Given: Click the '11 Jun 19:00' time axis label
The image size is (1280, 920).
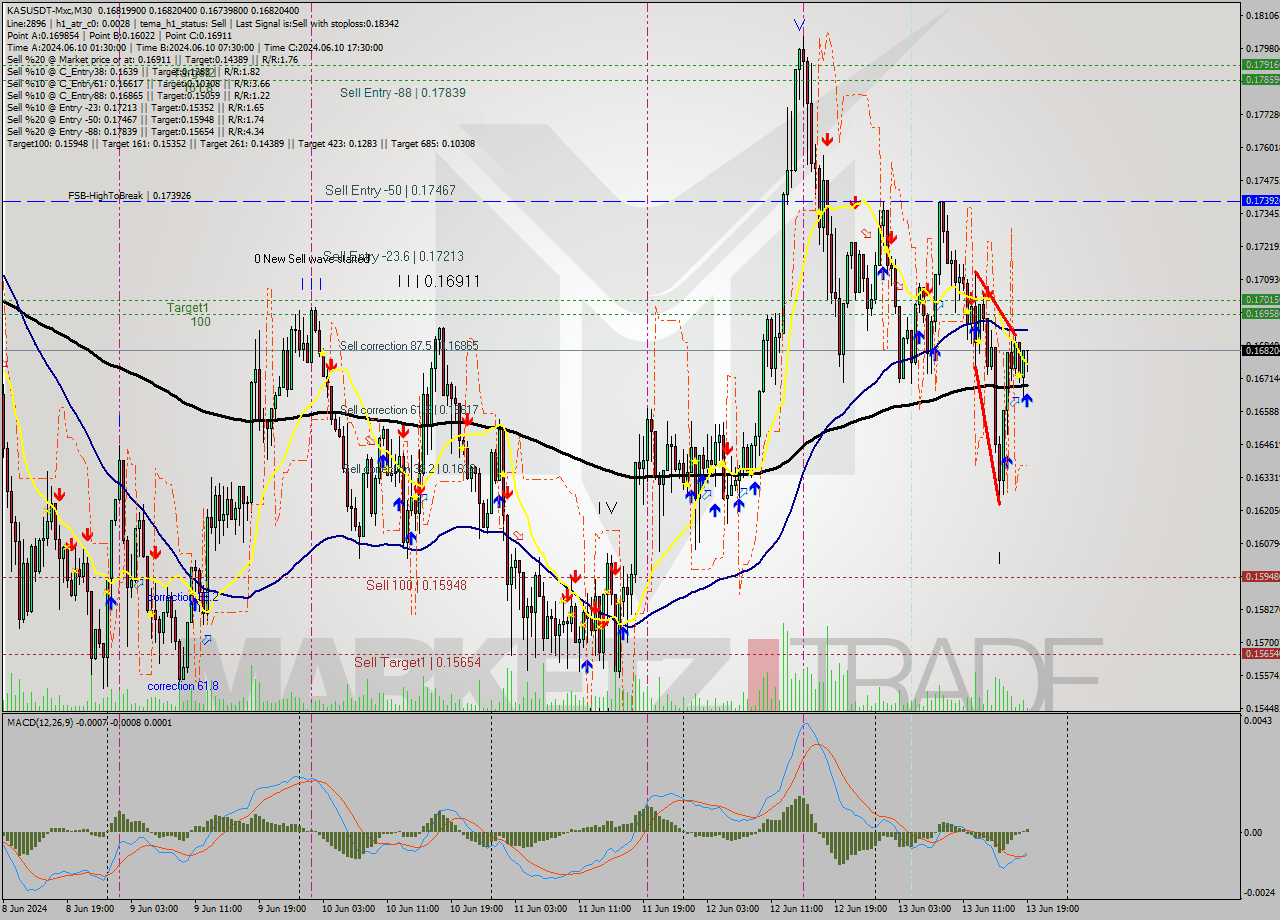Looking at the screenshot, I should click(668, 909).
